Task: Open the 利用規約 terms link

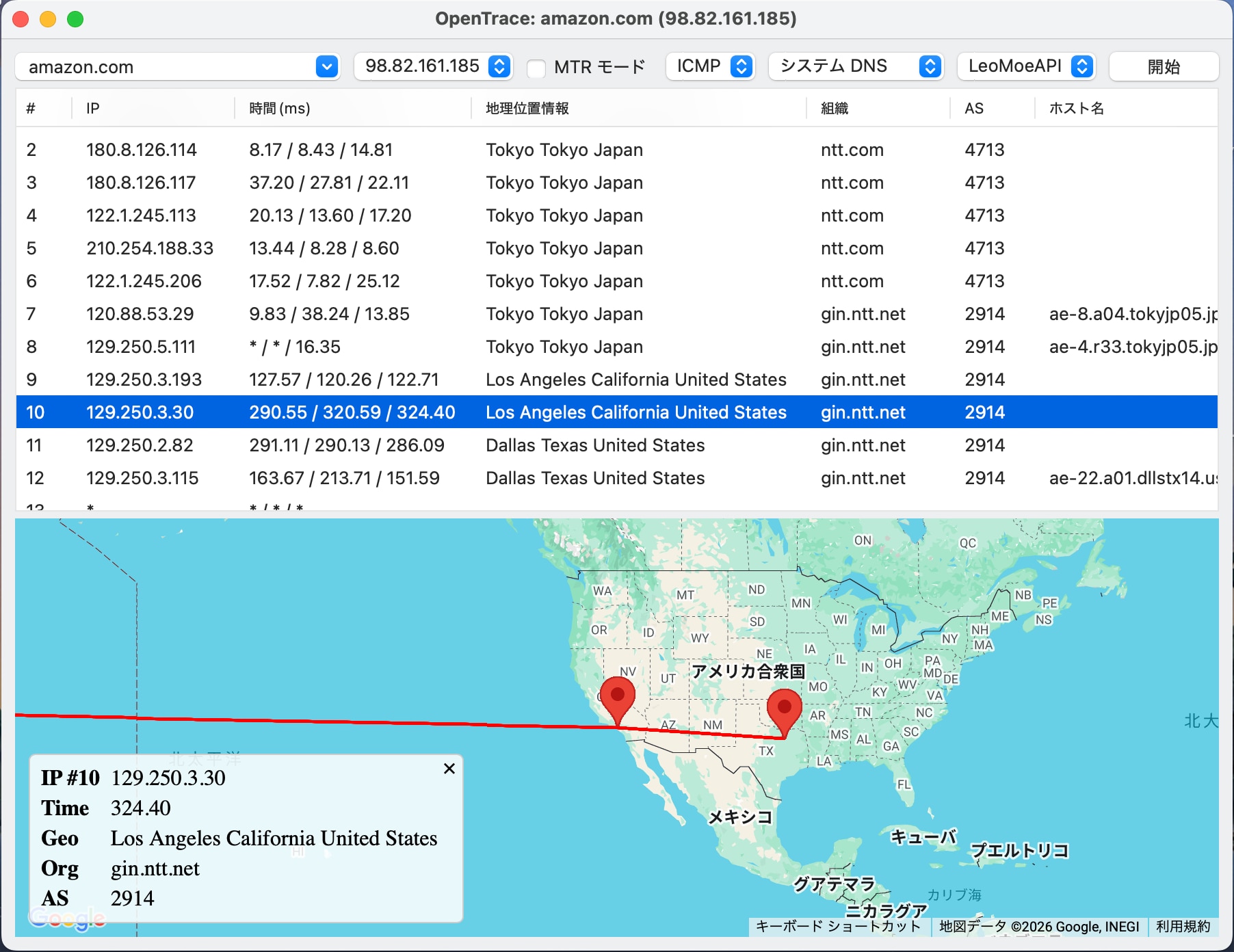Action: [1183, 927]
